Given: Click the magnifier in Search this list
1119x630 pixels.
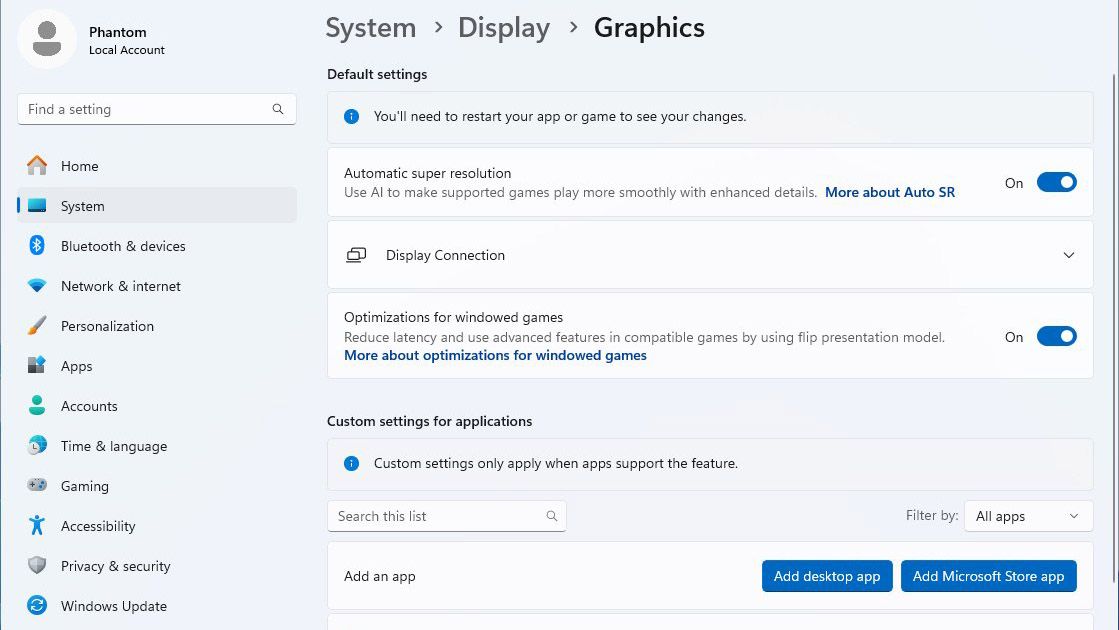Looking at the screenshot, I should point(551,516).
